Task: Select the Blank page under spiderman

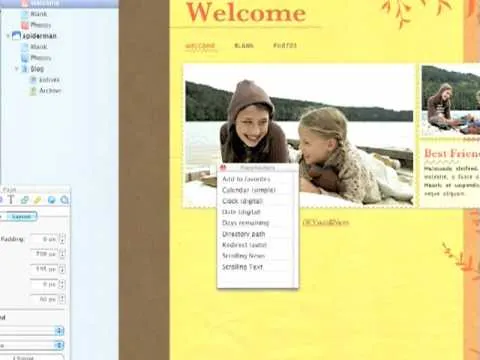Action: [x=38, y=47]
